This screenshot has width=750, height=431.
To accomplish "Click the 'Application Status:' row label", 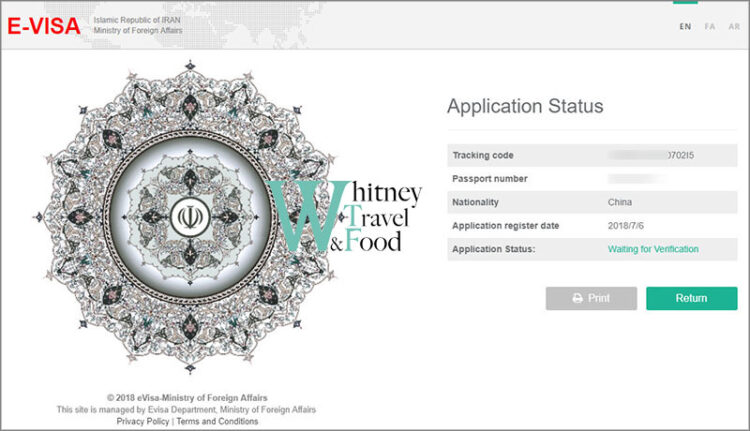I will [x=494, y=249].
